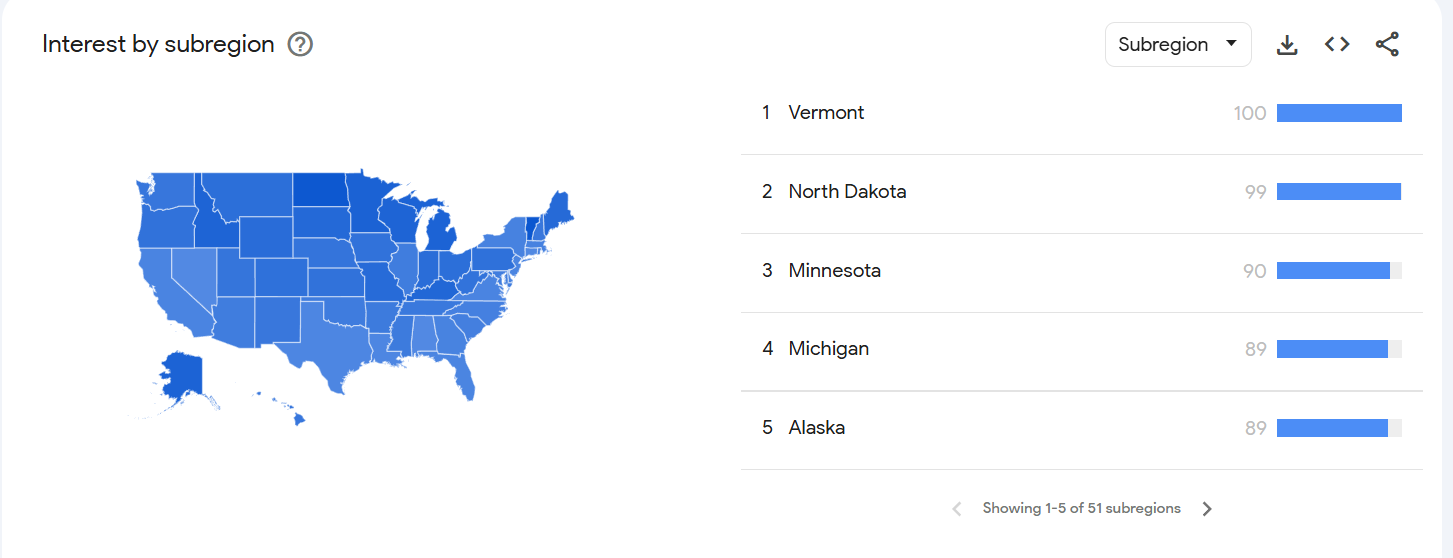This screenshot has height=558, width=1453.
Task: Choose Michigan from the ranked list
Action: click(828, 349)
